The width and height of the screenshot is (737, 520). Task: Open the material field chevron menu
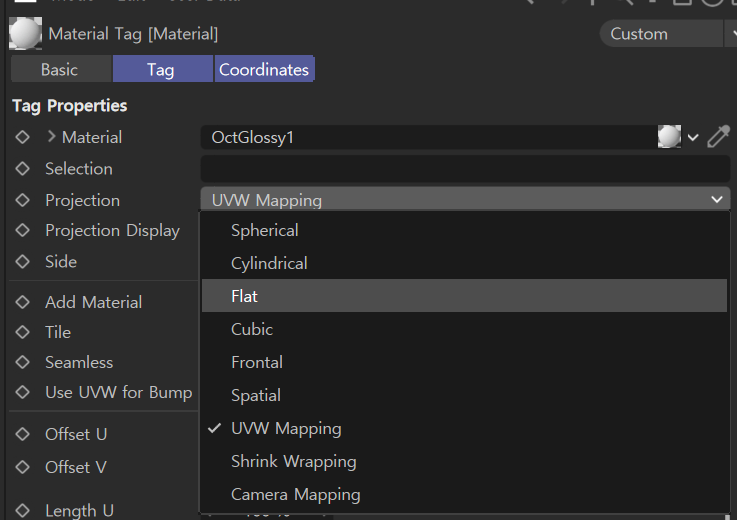pos(693,137)
